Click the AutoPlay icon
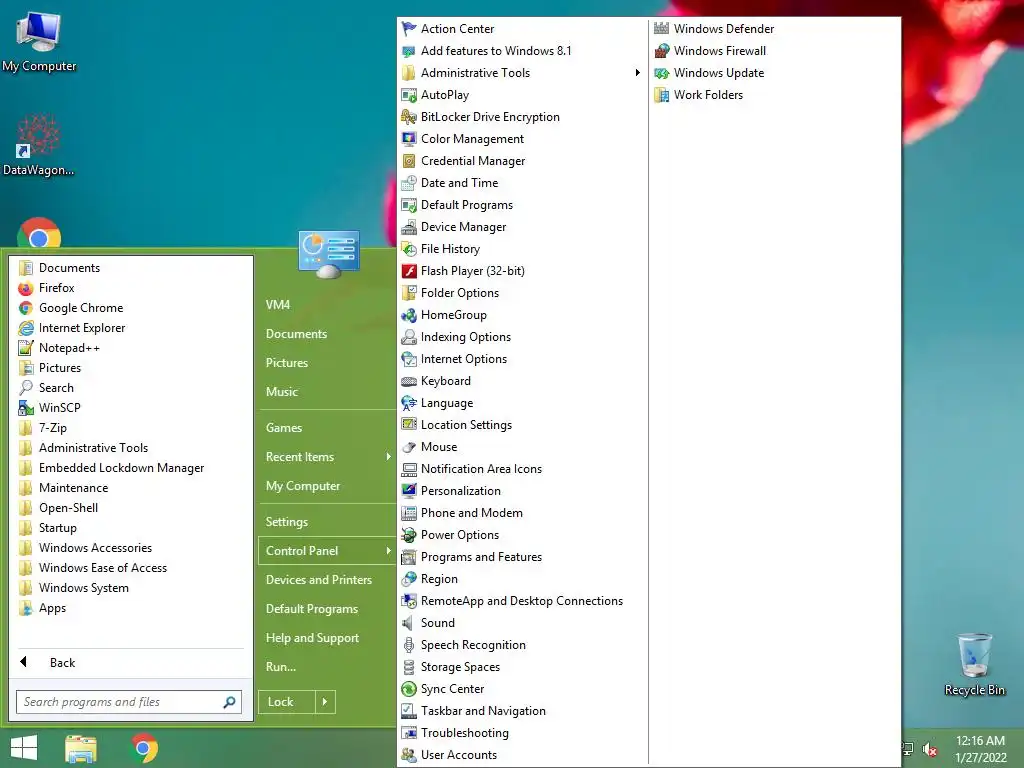This screenshot has height=768, width=1024. 409,95
